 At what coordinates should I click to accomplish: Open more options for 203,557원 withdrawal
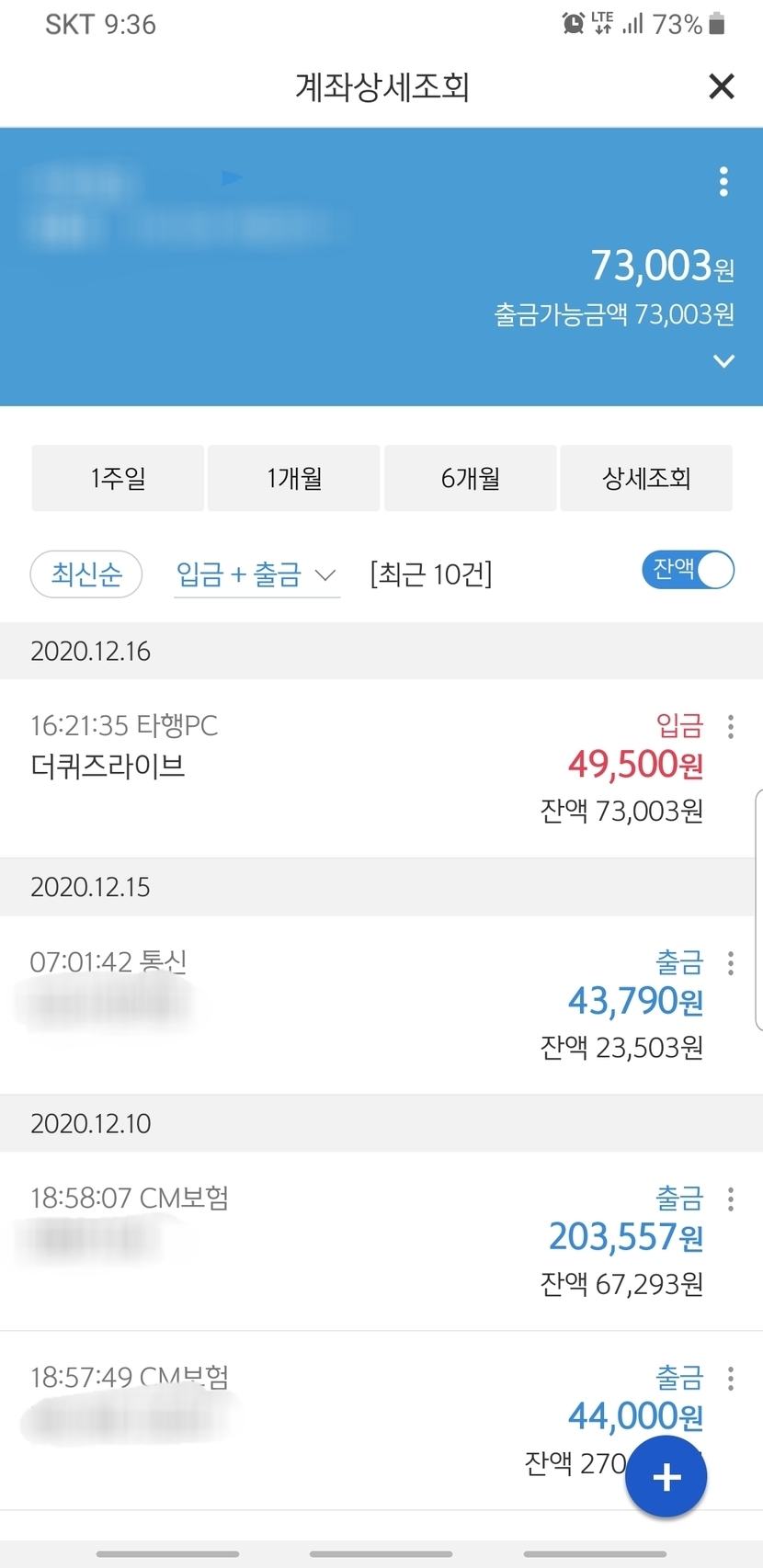(731, 1199)
